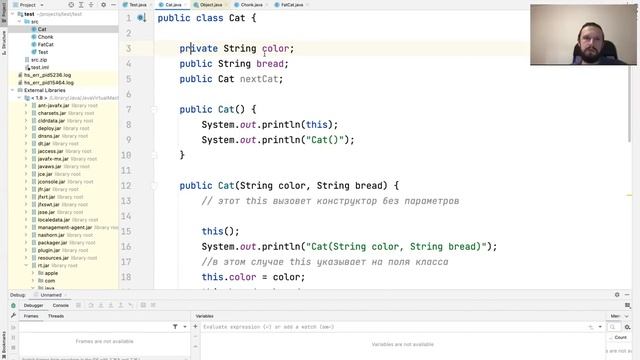Collapse the < 1.8 > JDK node

click(20, 98)
